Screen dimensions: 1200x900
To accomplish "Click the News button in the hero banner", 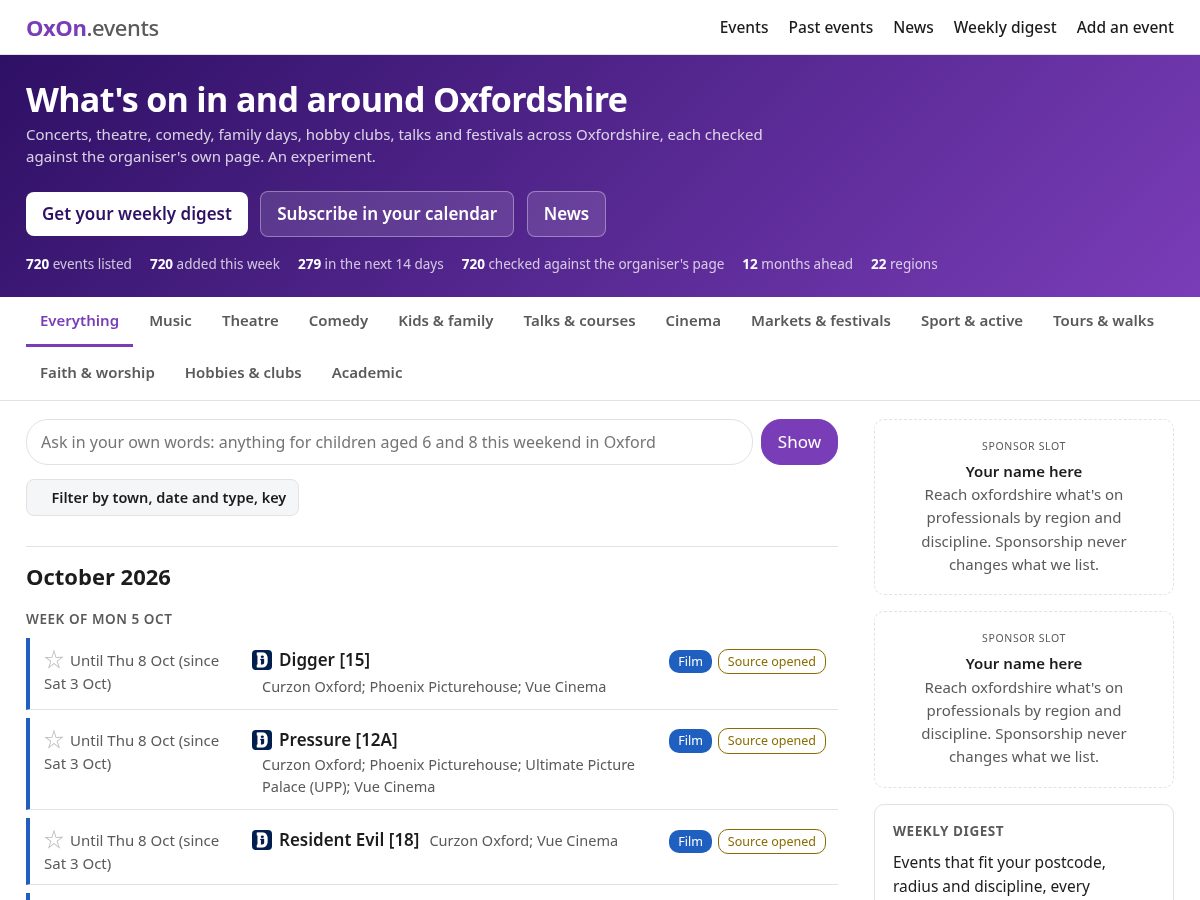I will tap(566, 214).
